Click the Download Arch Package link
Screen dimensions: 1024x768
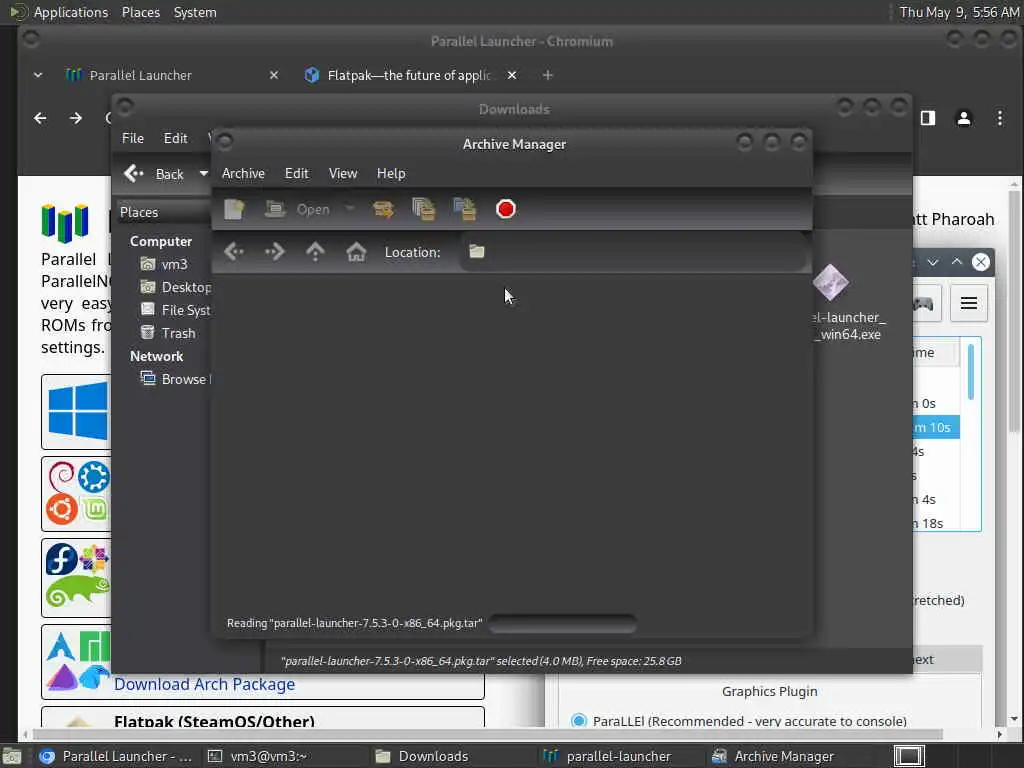[x=204, y=684]
